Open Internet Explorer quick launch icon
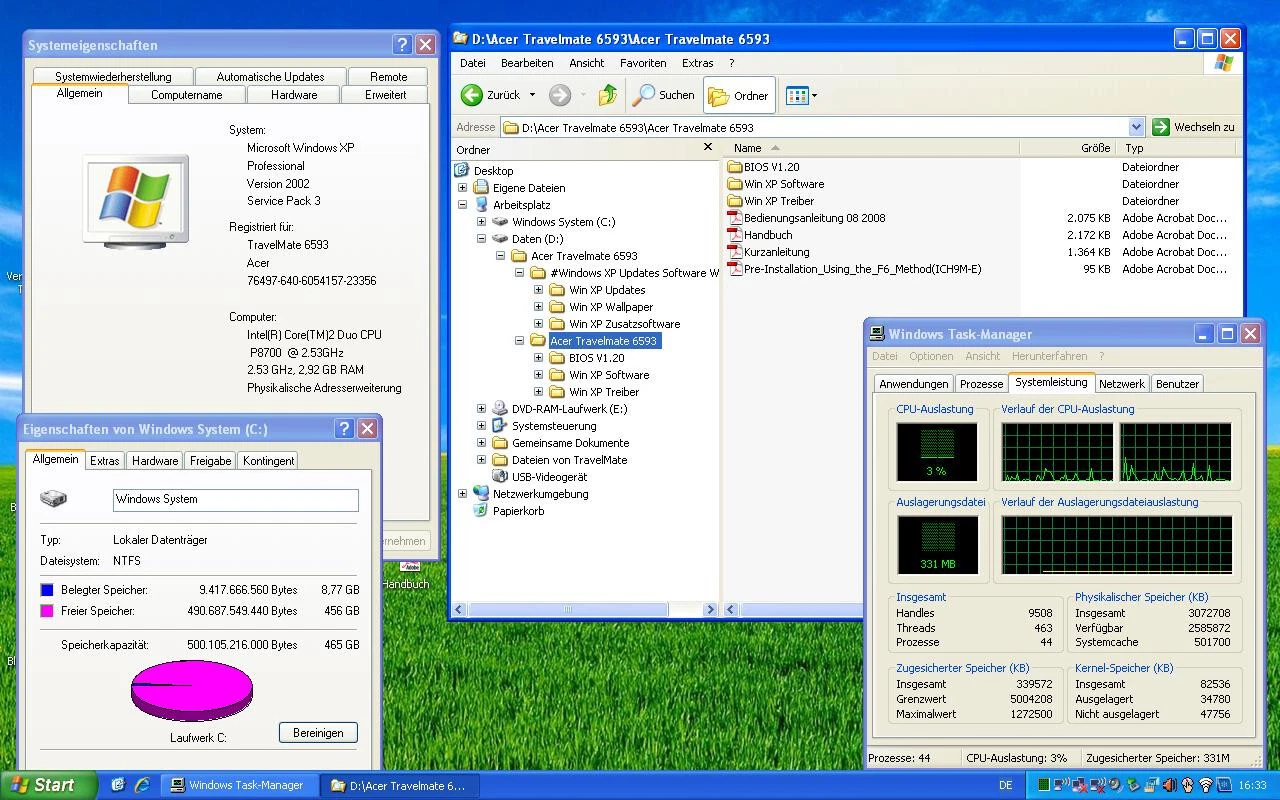 (x=142, y=785)
